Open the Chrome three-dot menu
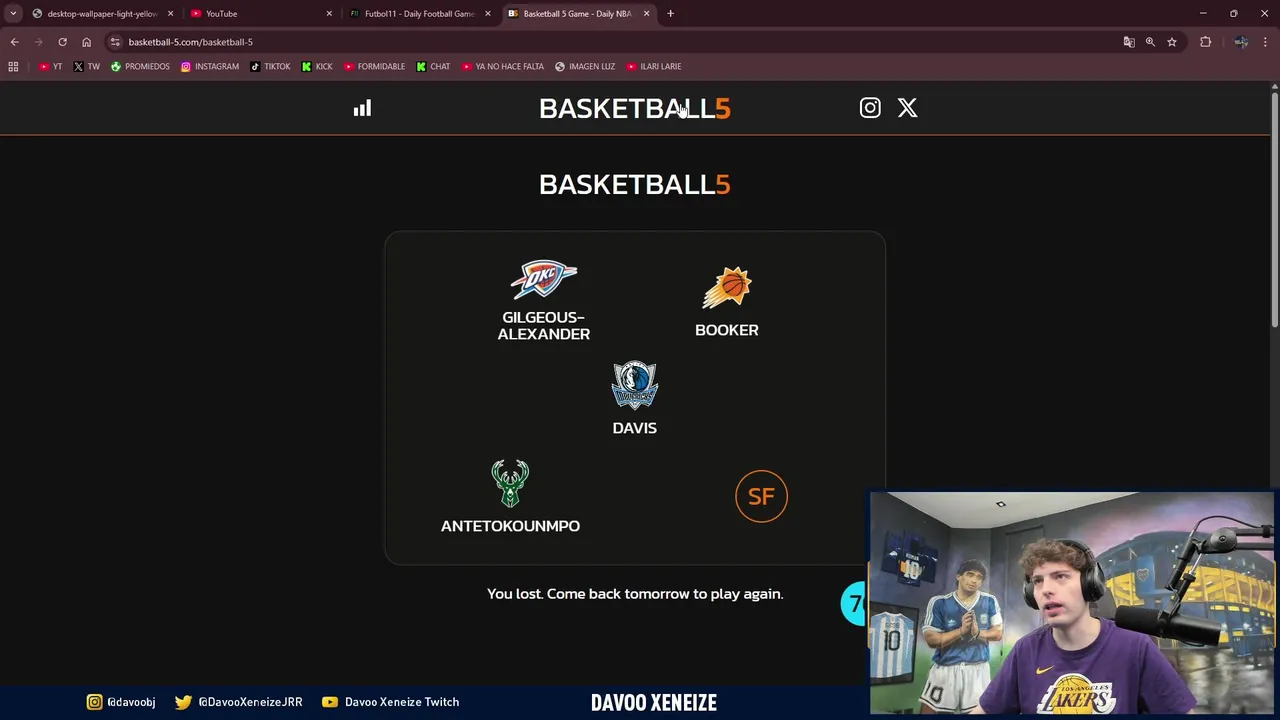Screen dimensions: 1280x720 point(1266,42)
